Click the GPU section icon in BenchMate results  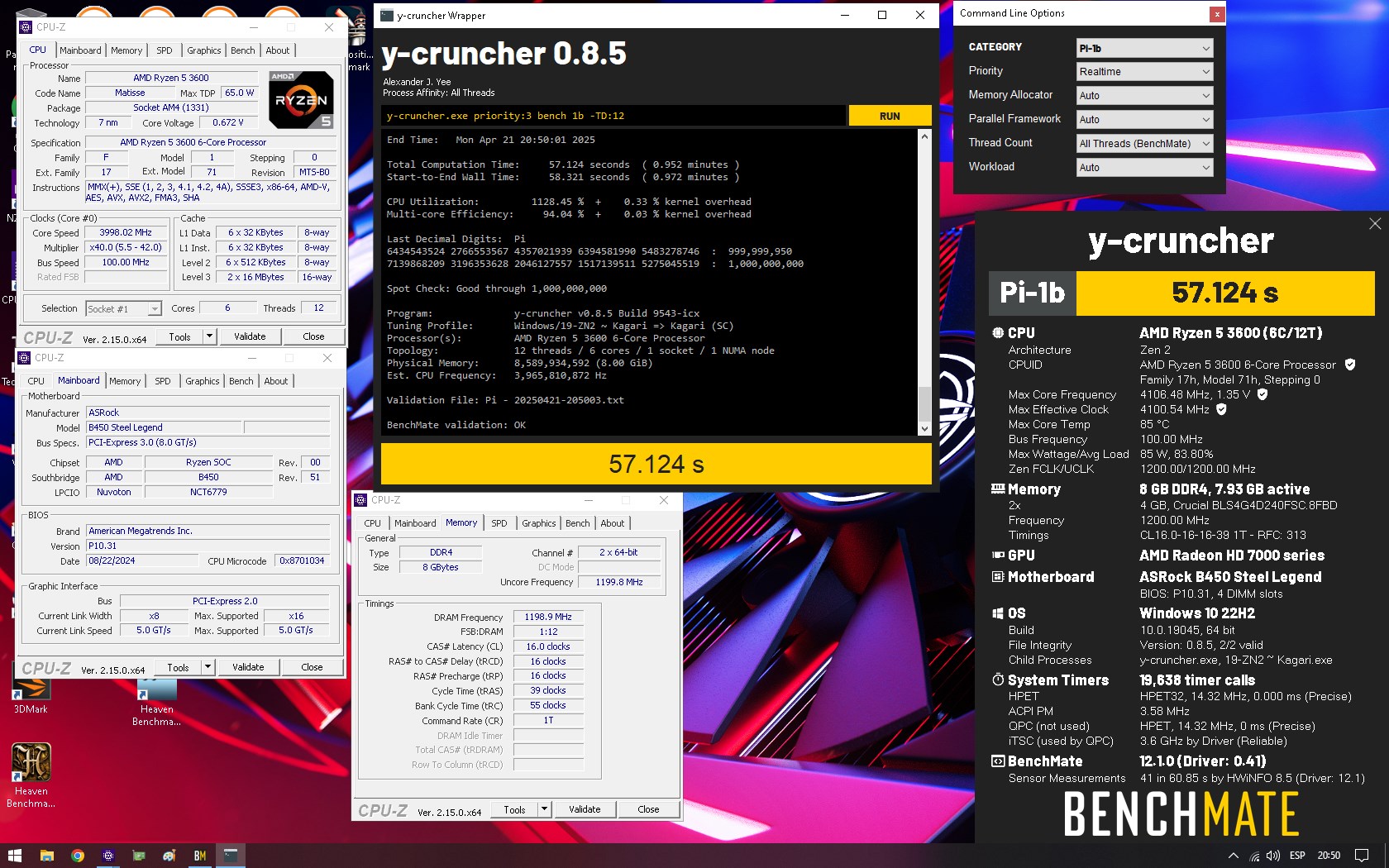click(x=998, y=556)
